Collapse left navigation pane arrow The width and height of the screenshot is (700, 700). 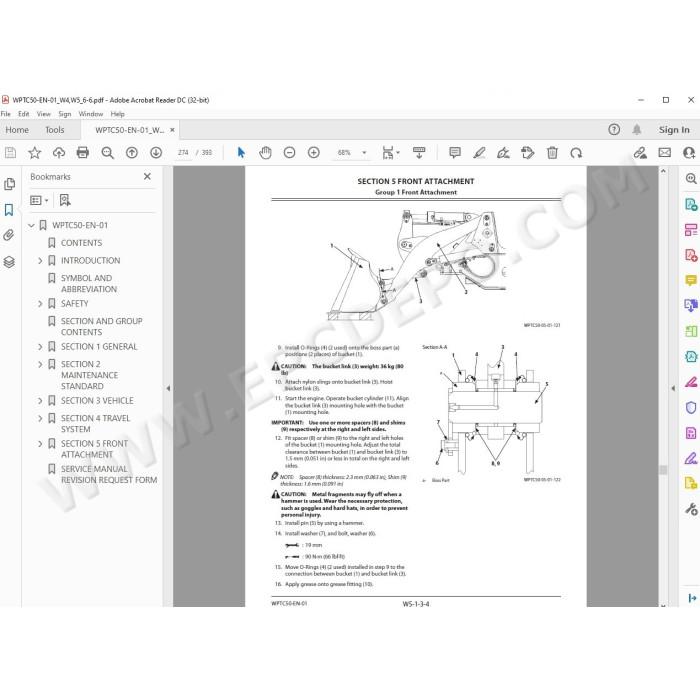point(168,388)
